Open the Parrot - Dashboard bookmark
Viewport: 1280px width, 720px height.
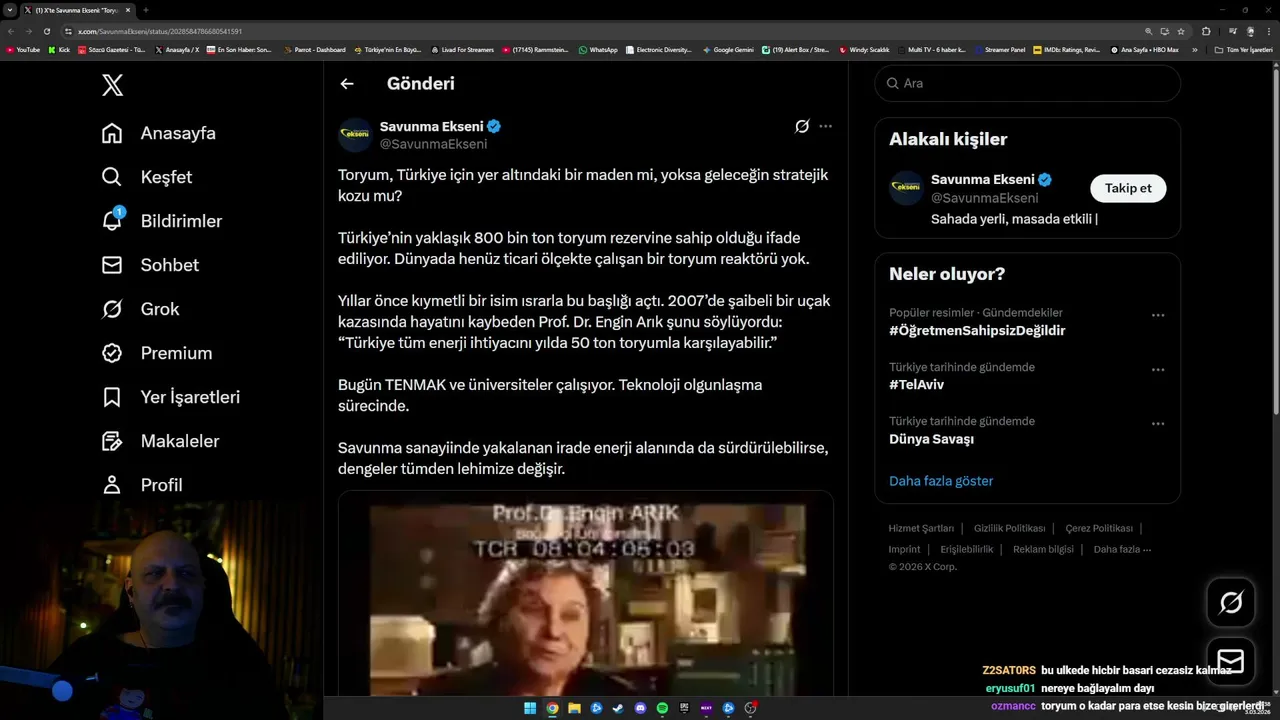pyautogui.click(x=315, y=50)
